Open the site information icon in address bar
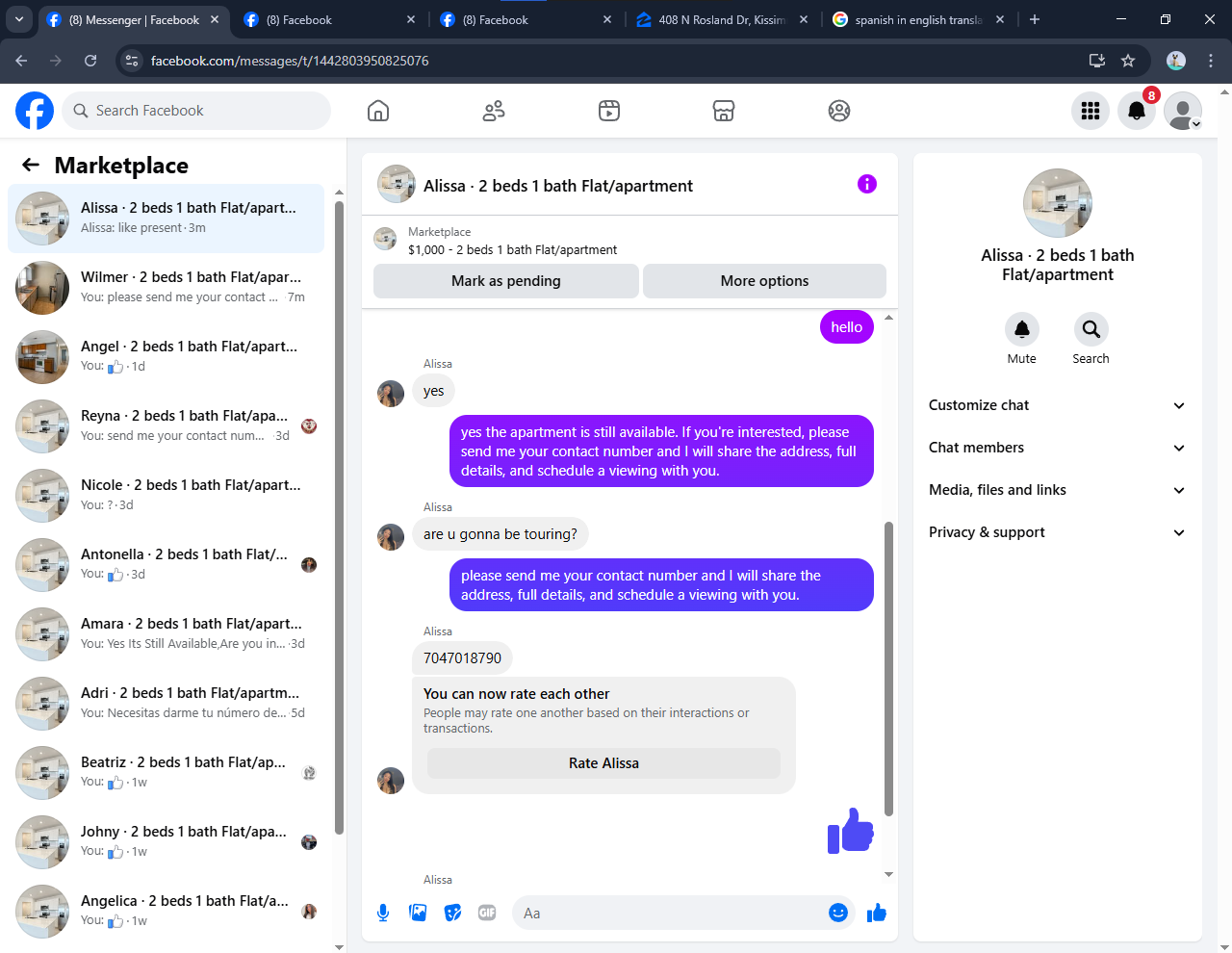 133,61
